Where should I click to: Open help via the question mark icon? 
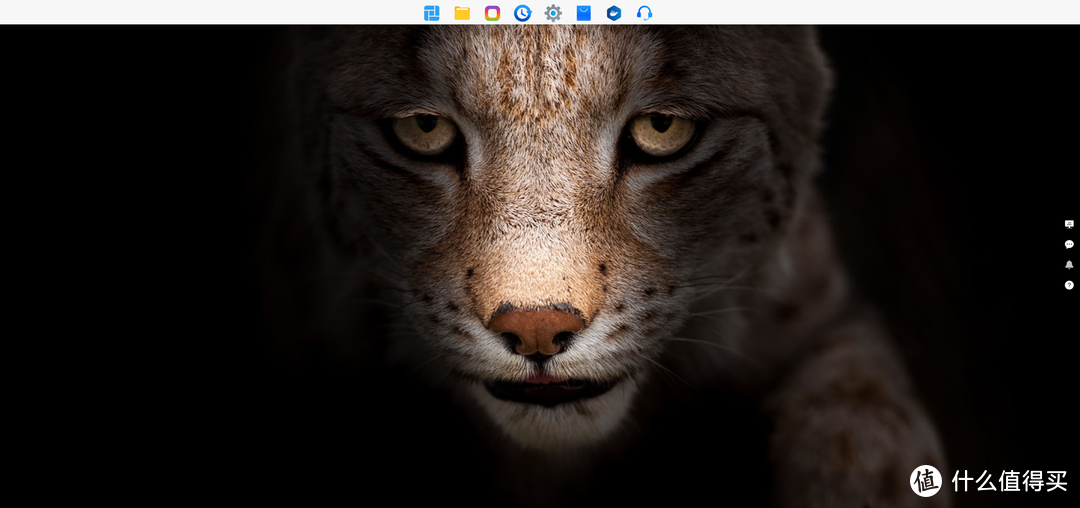[1069, 285]
